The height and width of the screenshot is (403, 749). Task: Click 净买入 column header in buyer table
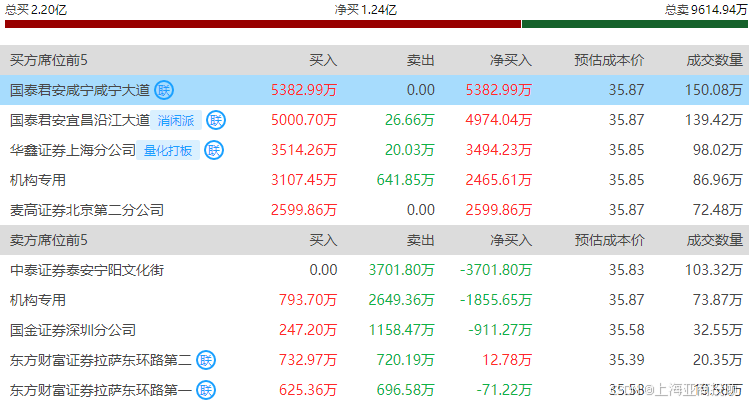(x=511, y=60)
